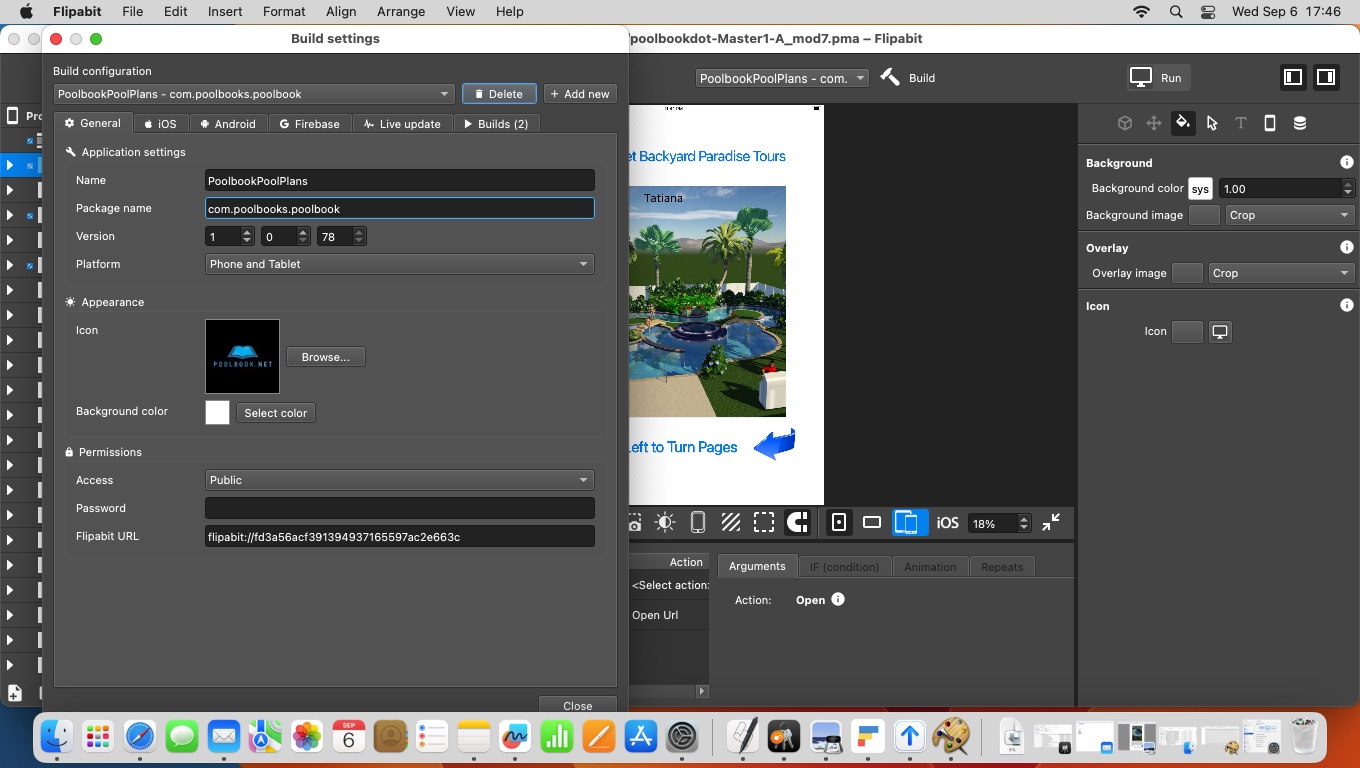
Task: Click the Select color button
Action: click(x=276, y=413)
